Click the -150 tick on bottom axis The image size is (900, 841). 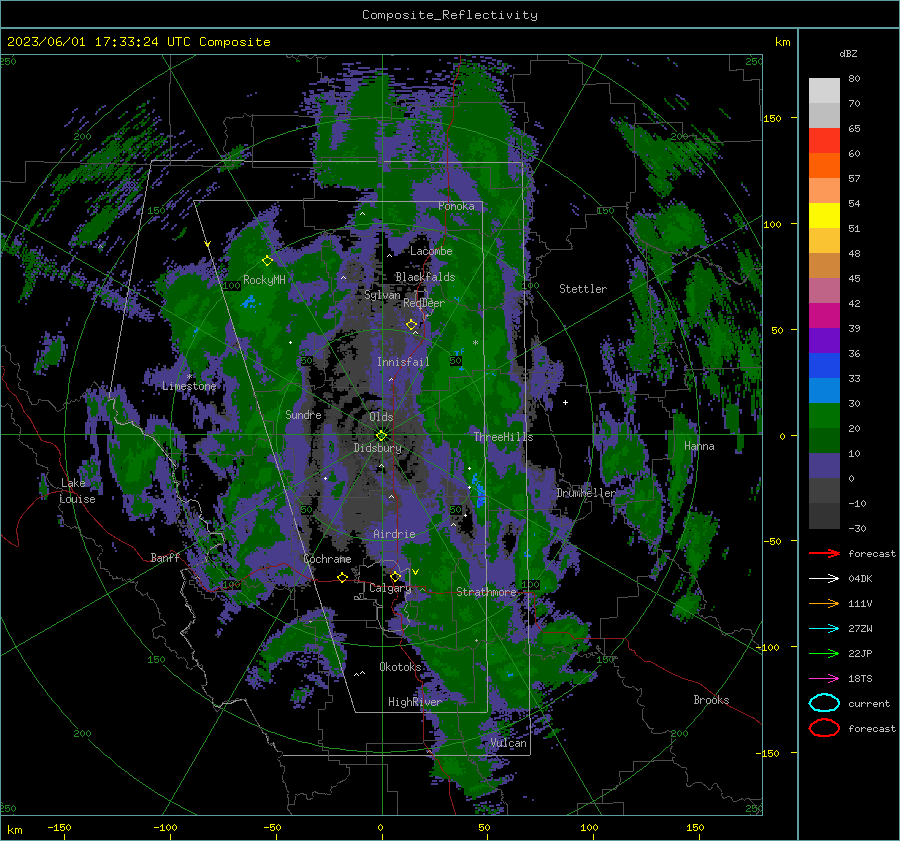[59, 827]
